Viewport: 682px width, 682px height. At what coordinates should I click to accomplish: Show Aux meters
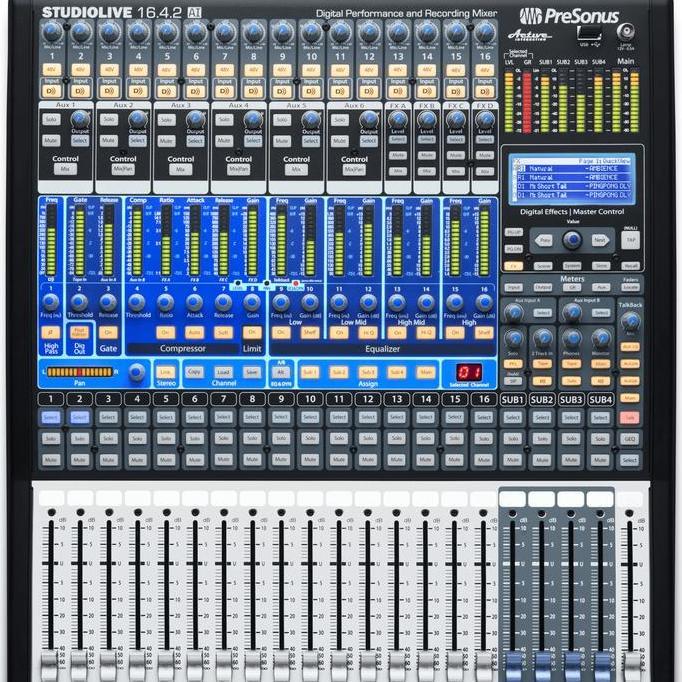601,288
